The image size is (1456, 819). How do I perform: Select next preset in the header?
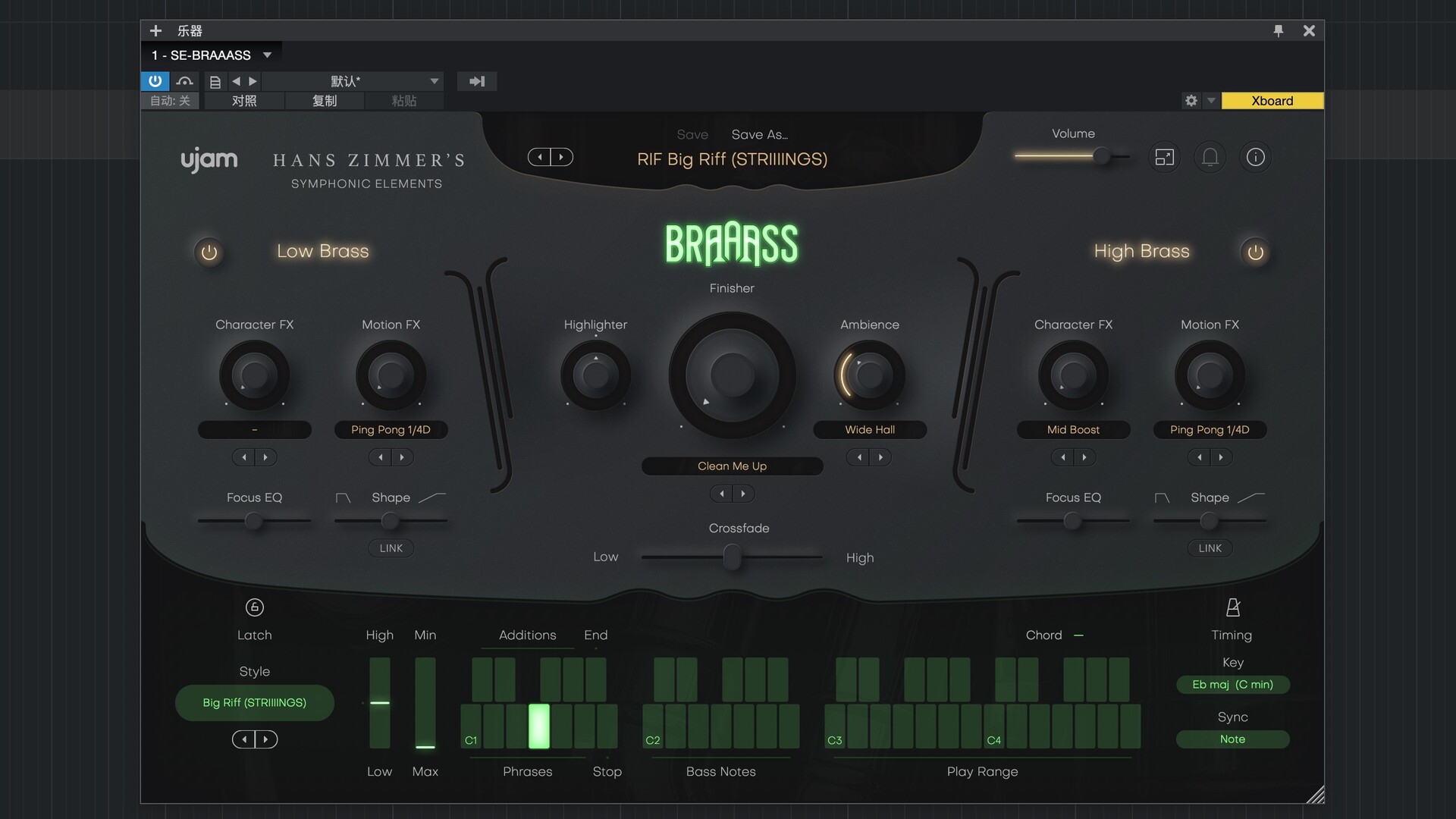[561, 157]
